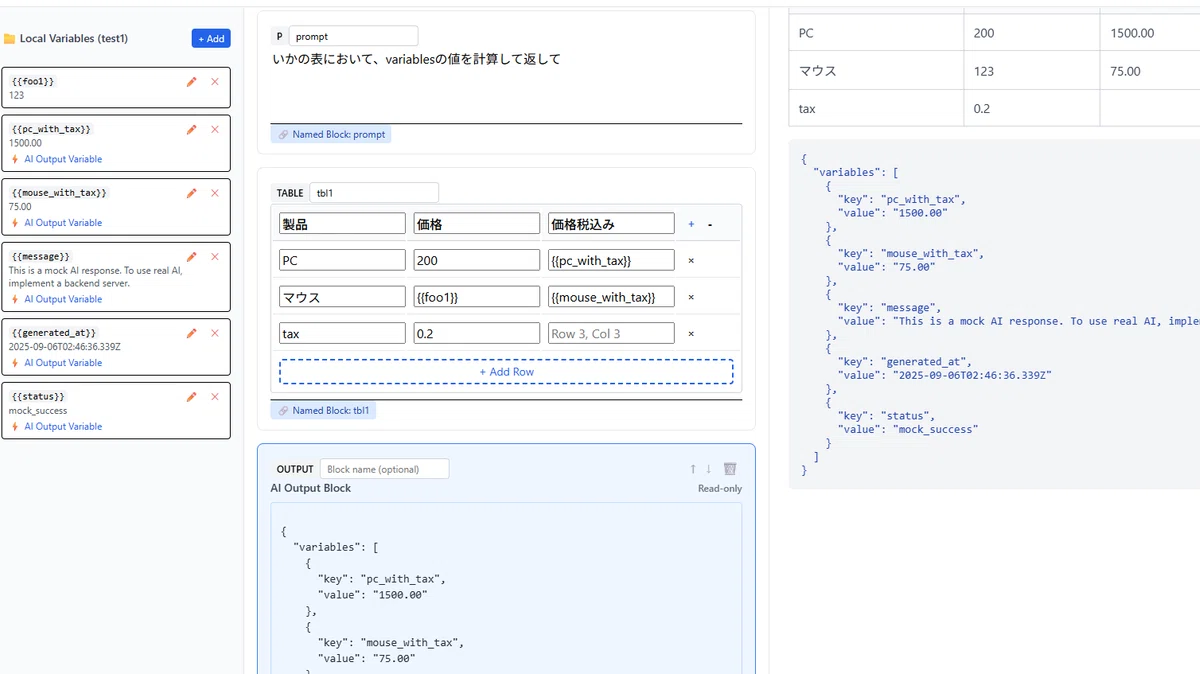This screenshot has width=1200, height=674.
Task: Click the 価格税込み header cell
Action: [611, 224]
